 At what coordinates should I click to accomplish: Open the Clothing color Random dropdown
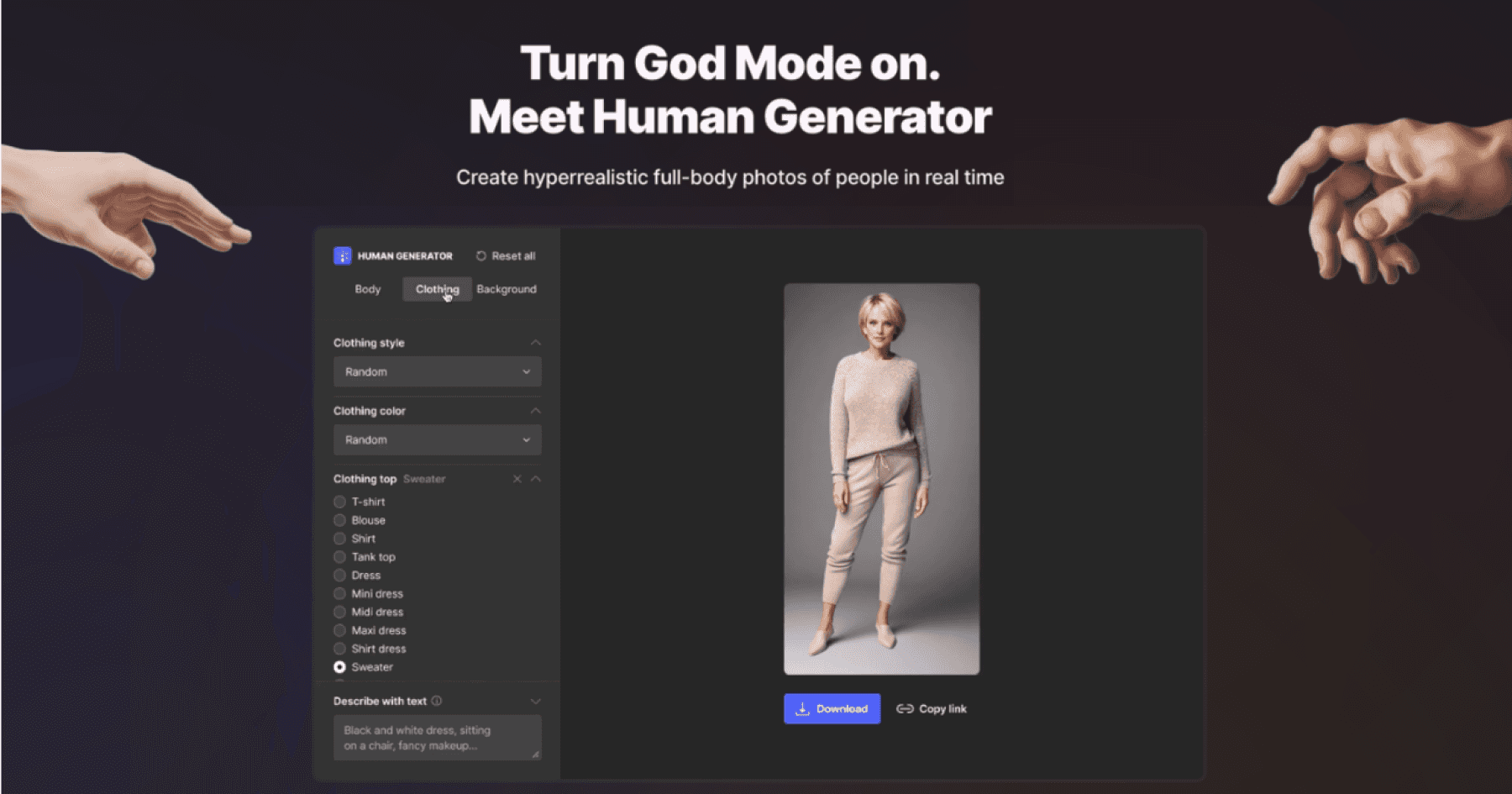pos(438,439)
